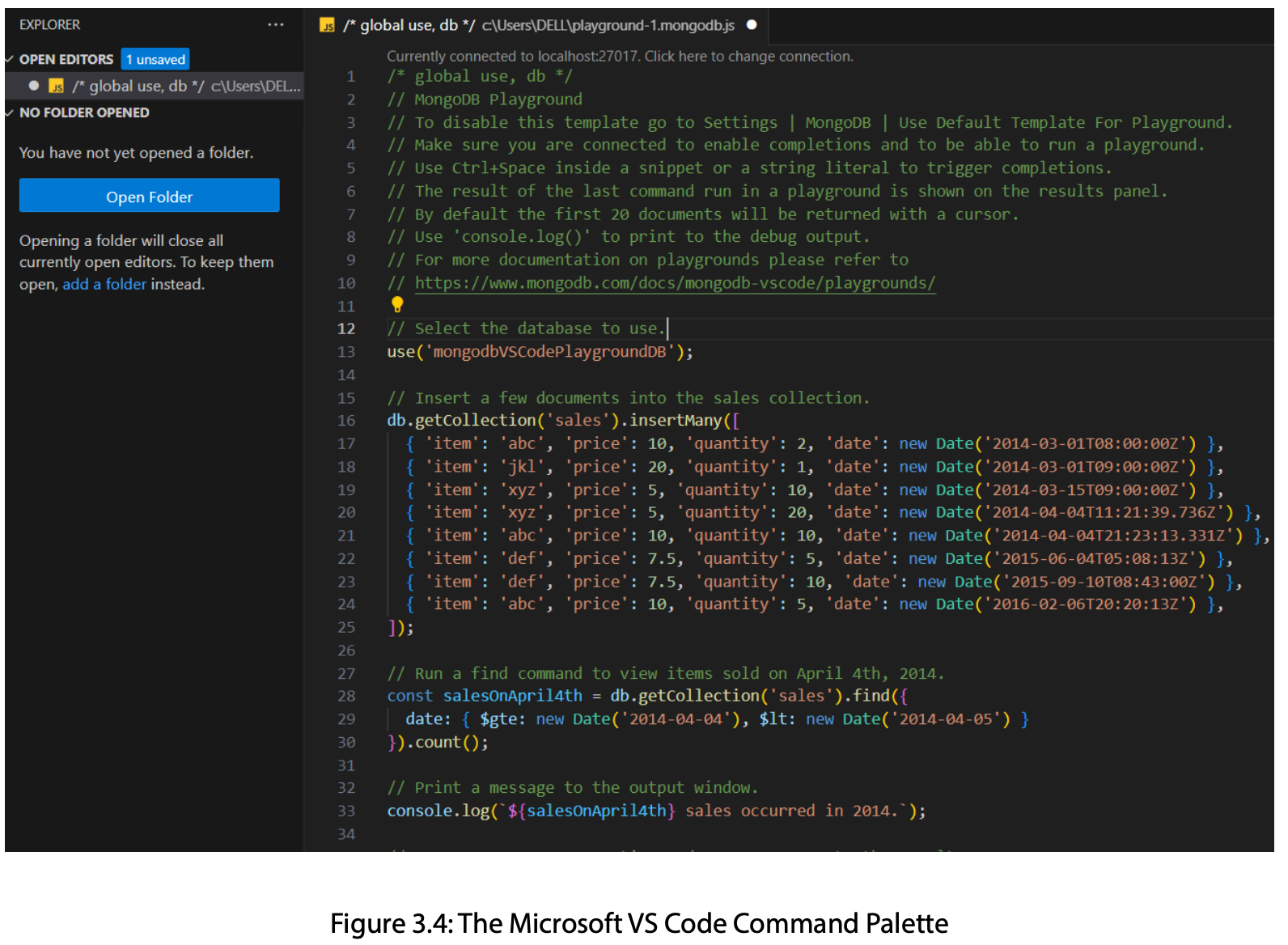Viewport: 1288px width, 945px height.
Task: Click '$gte' operator on line 29
Action: (x=498, y=719)
